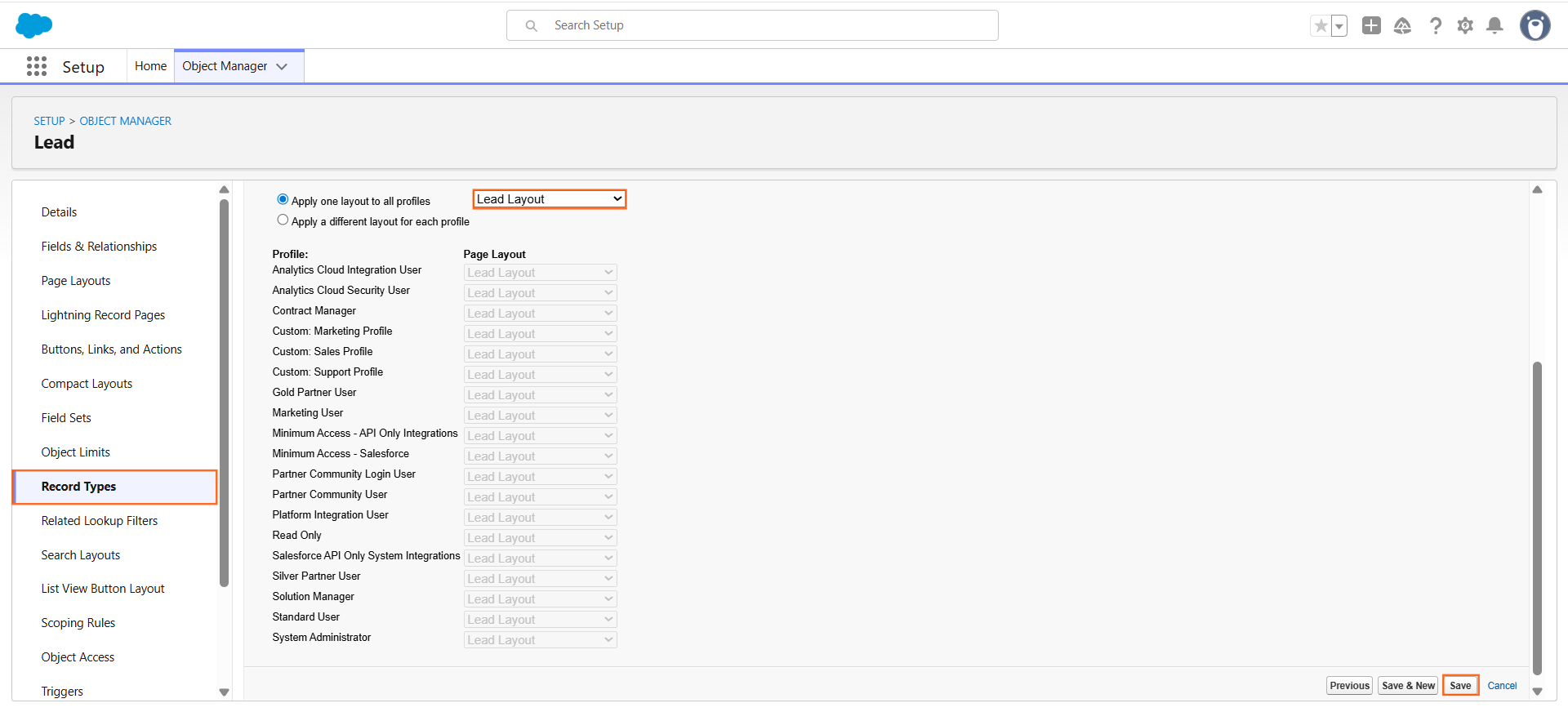Switch to the Object Manager tab

click(x=225, y=66)
